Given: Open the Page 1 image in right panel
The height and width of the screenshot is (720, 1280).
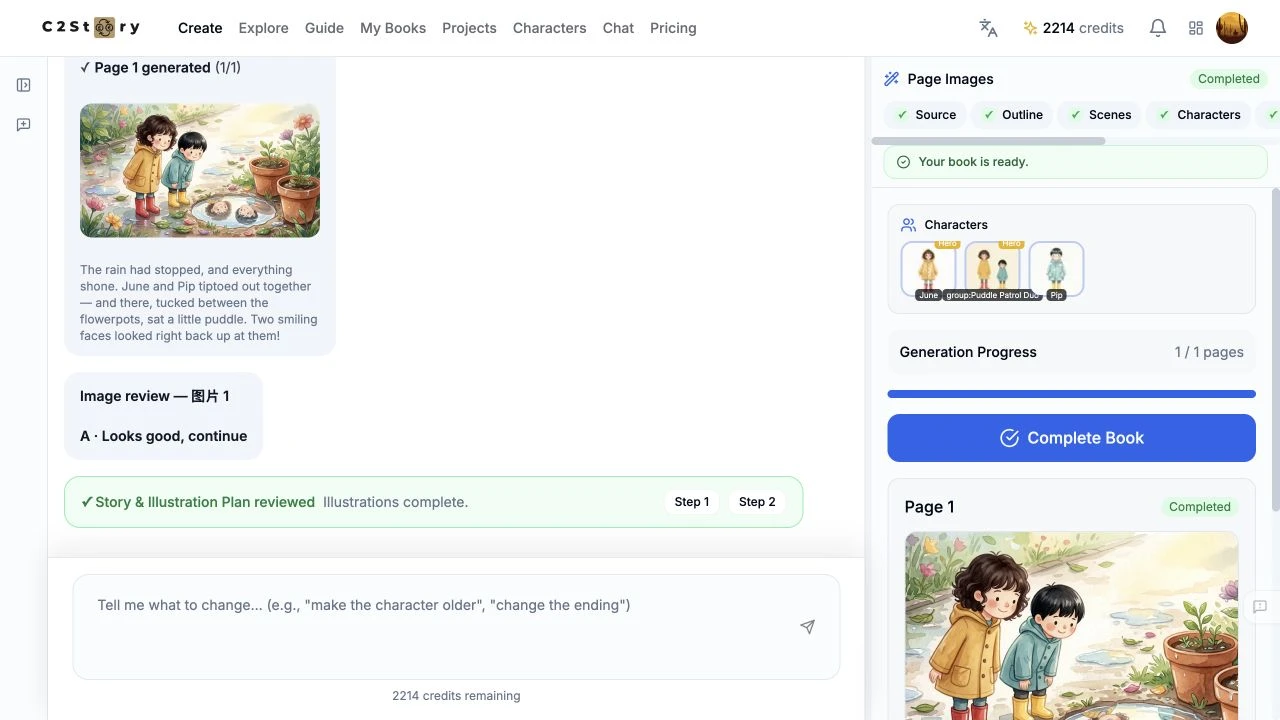Looking at the screenshot, I should pos(1071,626).
